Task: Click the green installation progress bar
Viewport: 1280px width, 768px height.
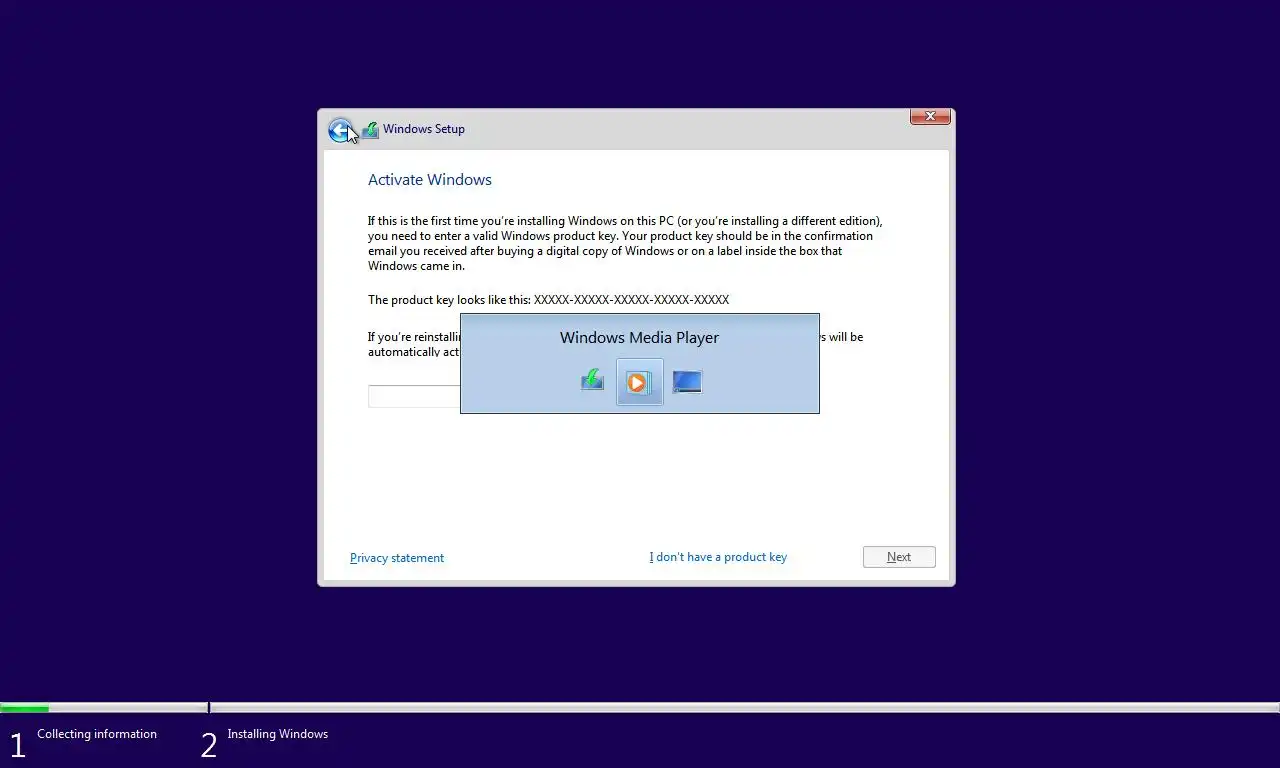Action: tap(24, 708)
